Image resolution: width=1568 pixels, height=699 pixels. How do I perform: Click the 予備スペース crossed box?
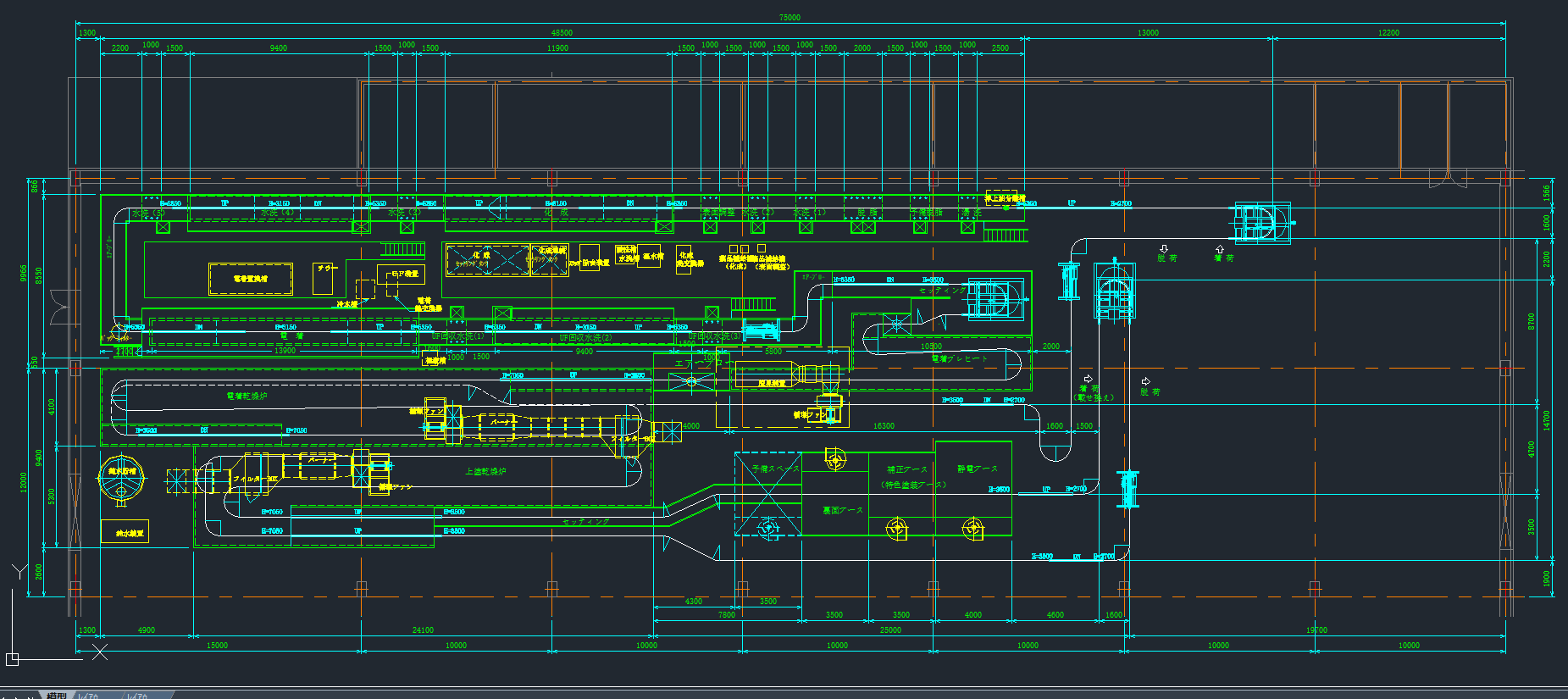coord(767,494)
